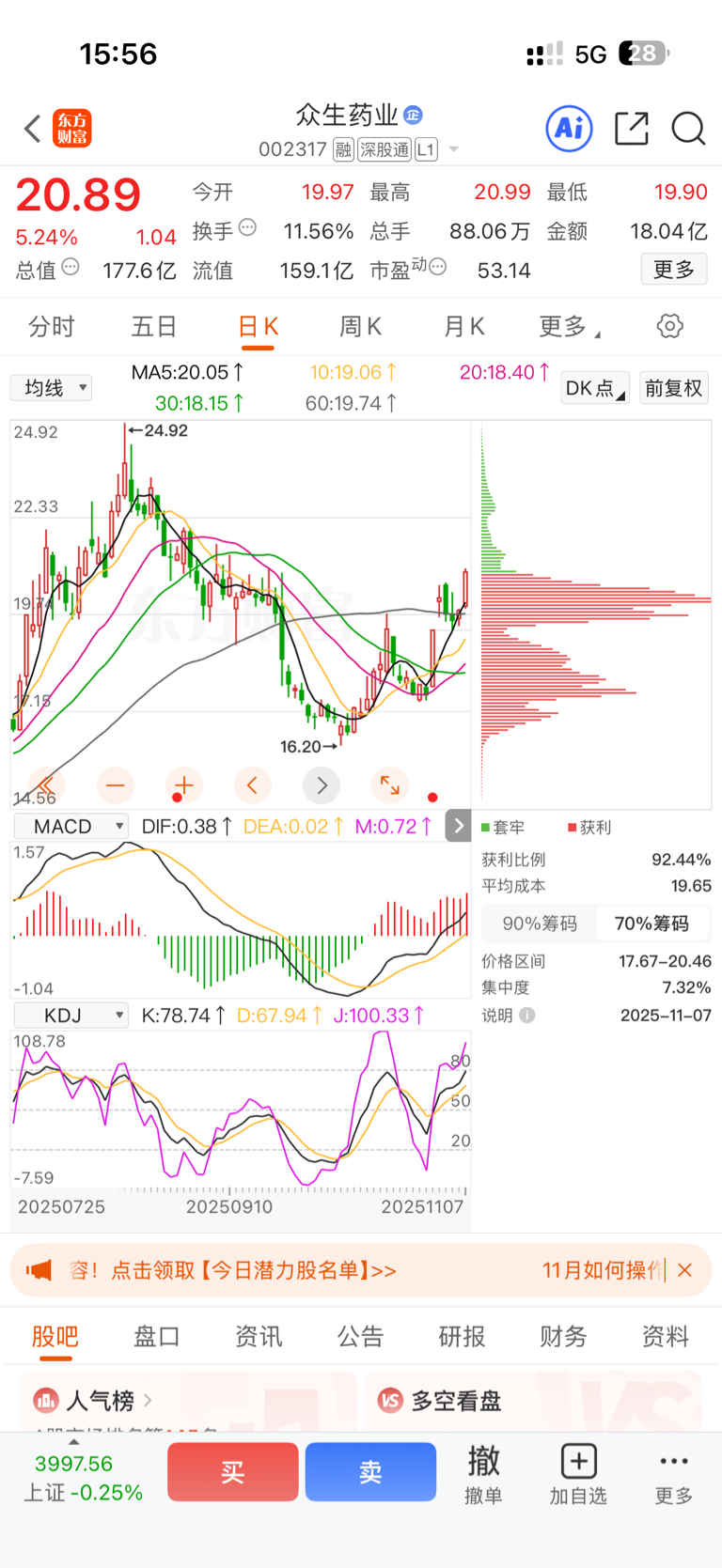Select 70%筹码 toggle
Screen dimensions: 722x1568
click(651, 924)
